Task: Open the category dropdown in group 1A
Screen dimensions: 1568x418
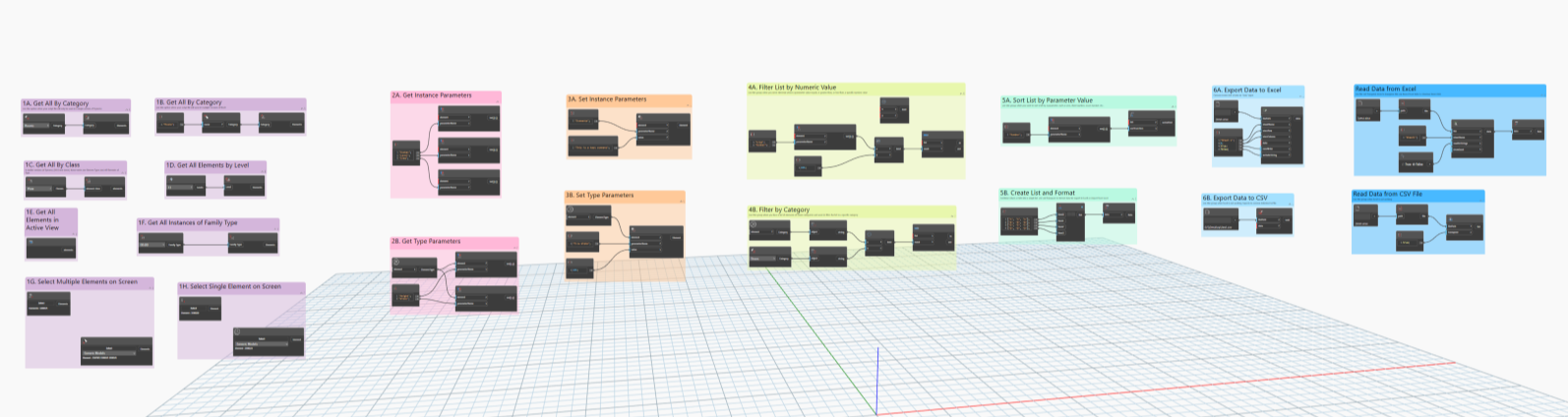Action: [36, 126]
